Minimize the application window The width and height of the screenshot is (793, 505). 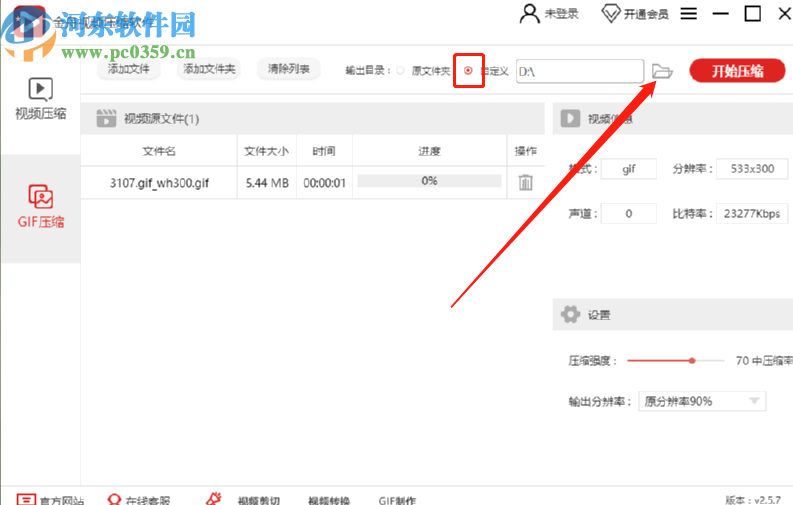(720, 14)
